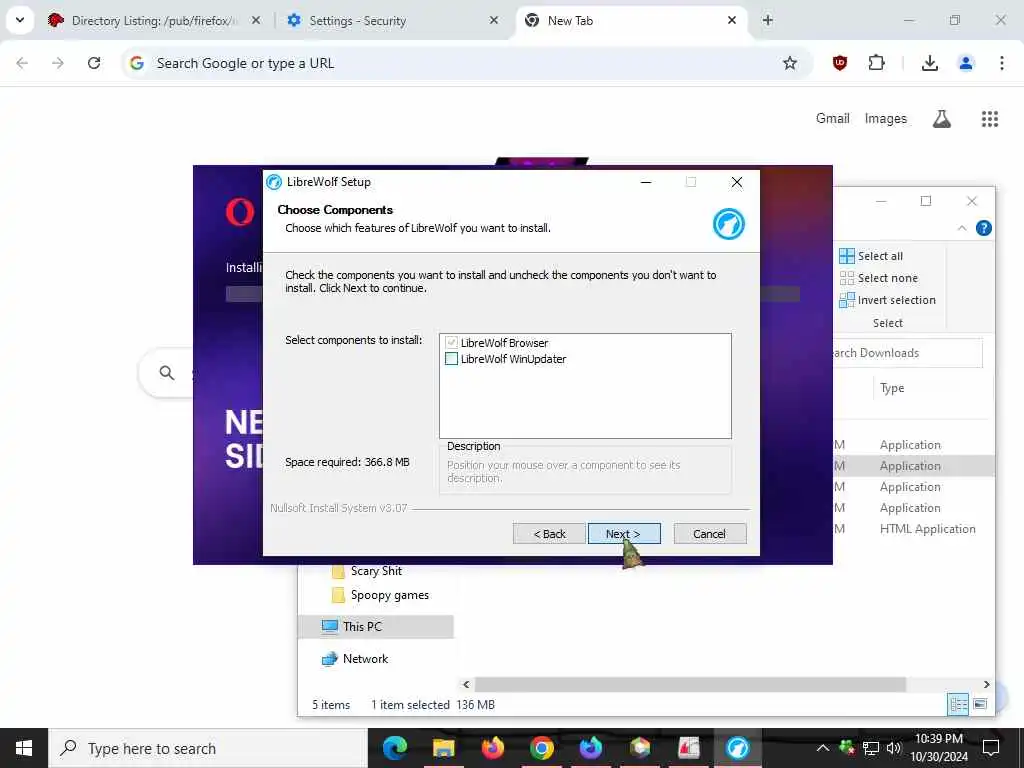Screen dimensions: 1024x768
Task: Select This PC in navigation pane
Action: (376, 626)
